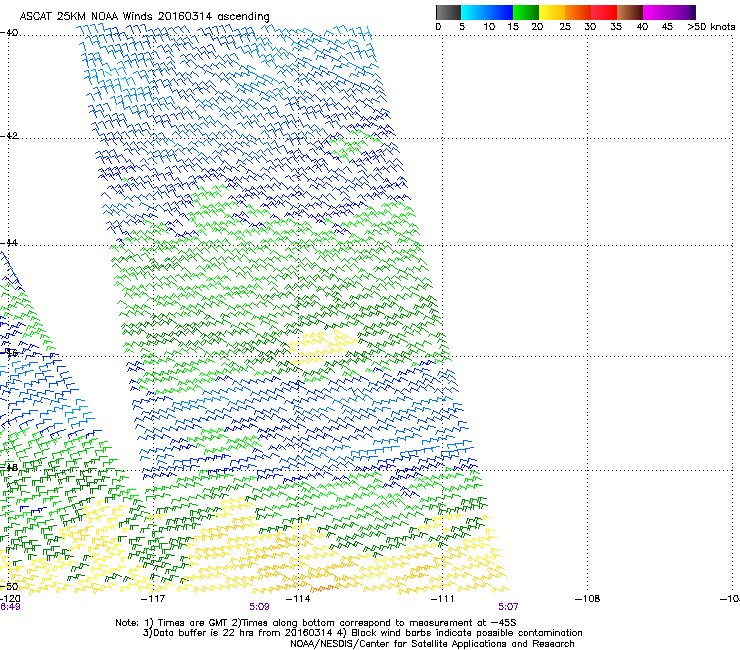Image resolution: width=740 pixels, height=650 pixels.
Task: Click the '35' label under the color scale
Action: [616, 26]
